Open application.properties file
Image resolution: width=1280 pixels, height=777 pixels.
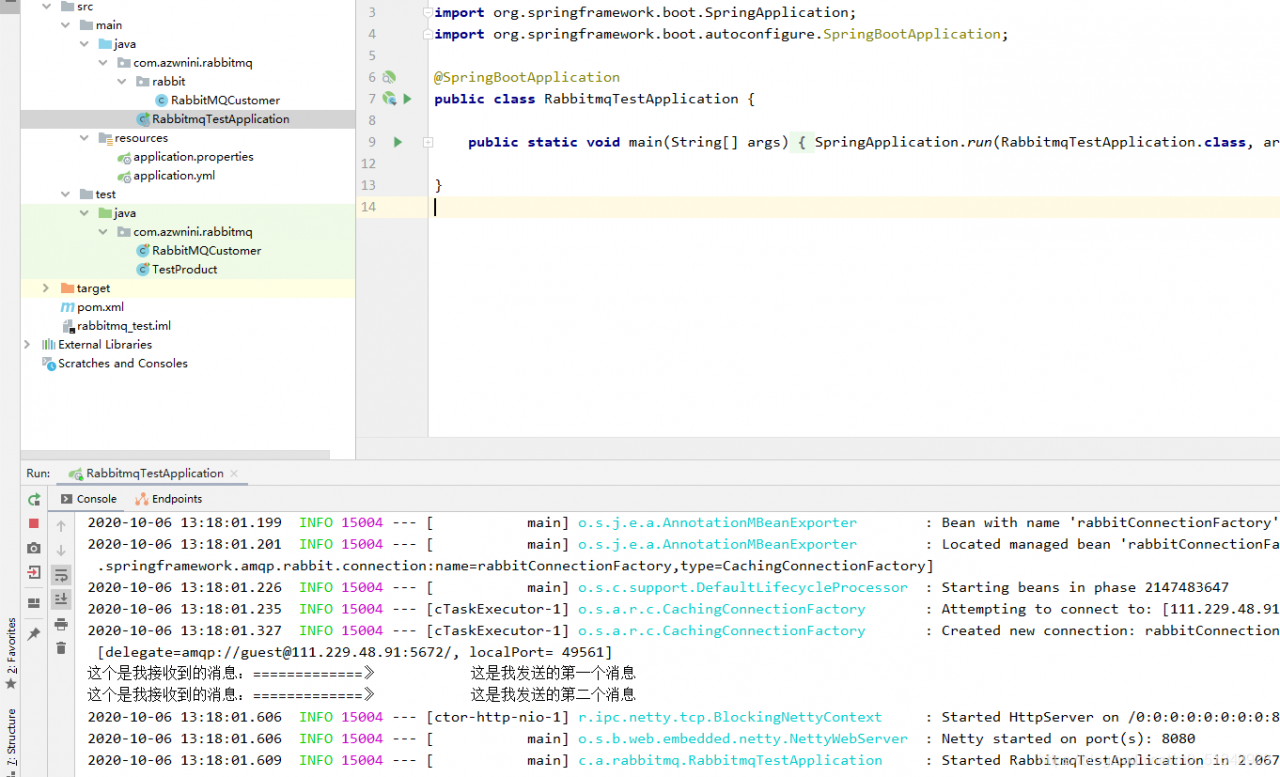click(x=193, y=157)
